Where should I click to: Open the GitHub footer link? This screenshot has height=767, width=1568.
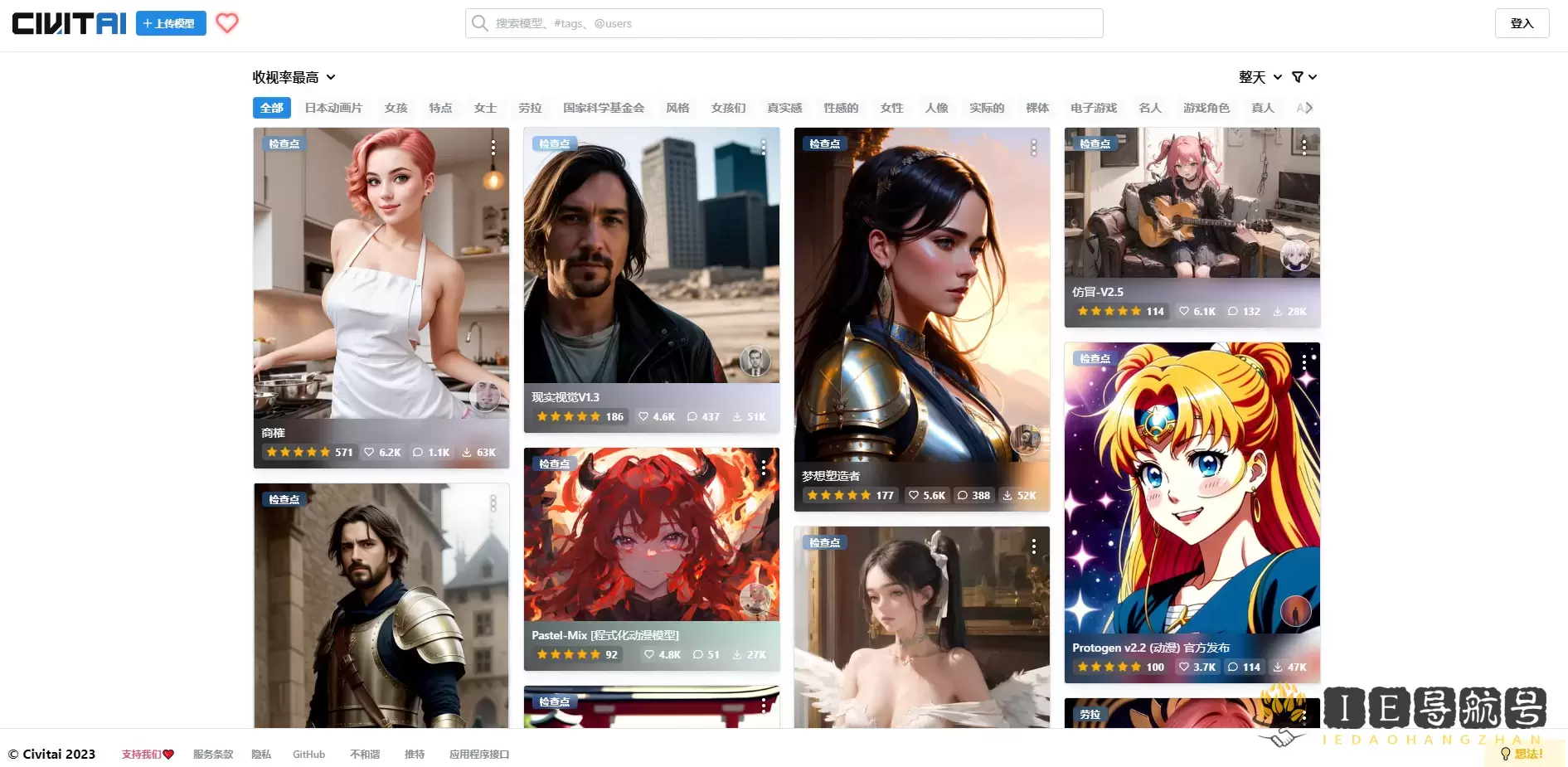pyautogui.click(x=308, y=755)
